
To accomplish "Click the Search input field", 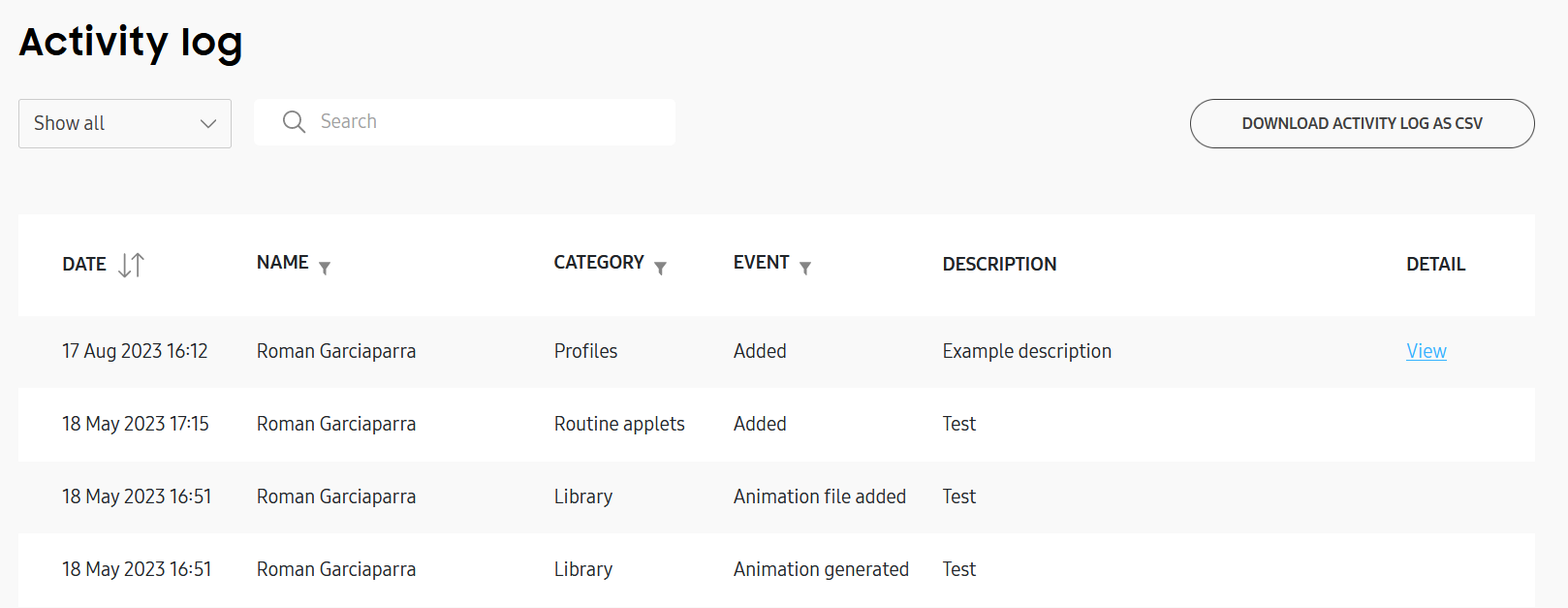I will [x=465, y=122].
